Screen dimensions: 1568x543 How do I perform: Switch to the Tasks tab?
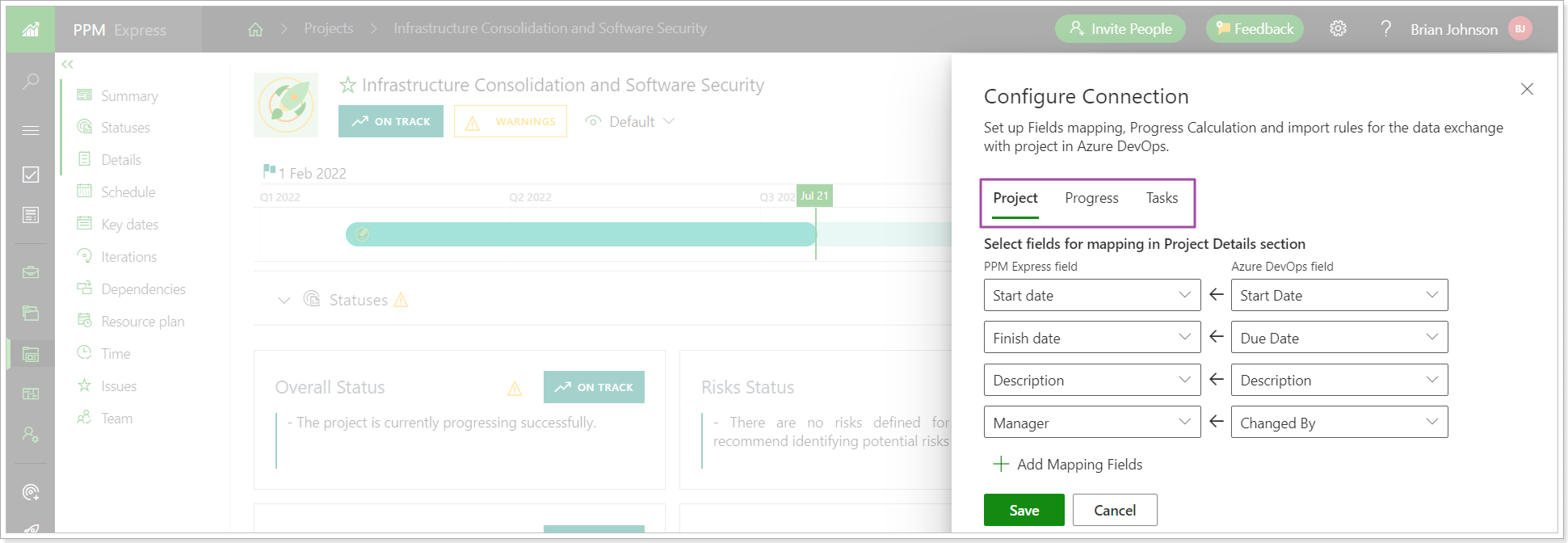coord(1162,198)
